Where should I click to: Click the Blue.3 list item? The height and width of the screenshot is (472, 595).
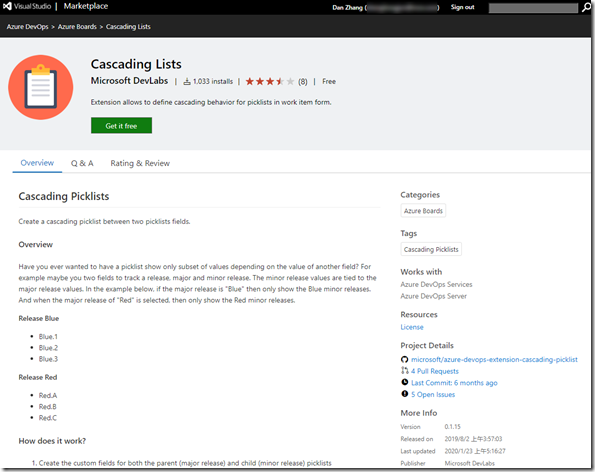[48, 359]
